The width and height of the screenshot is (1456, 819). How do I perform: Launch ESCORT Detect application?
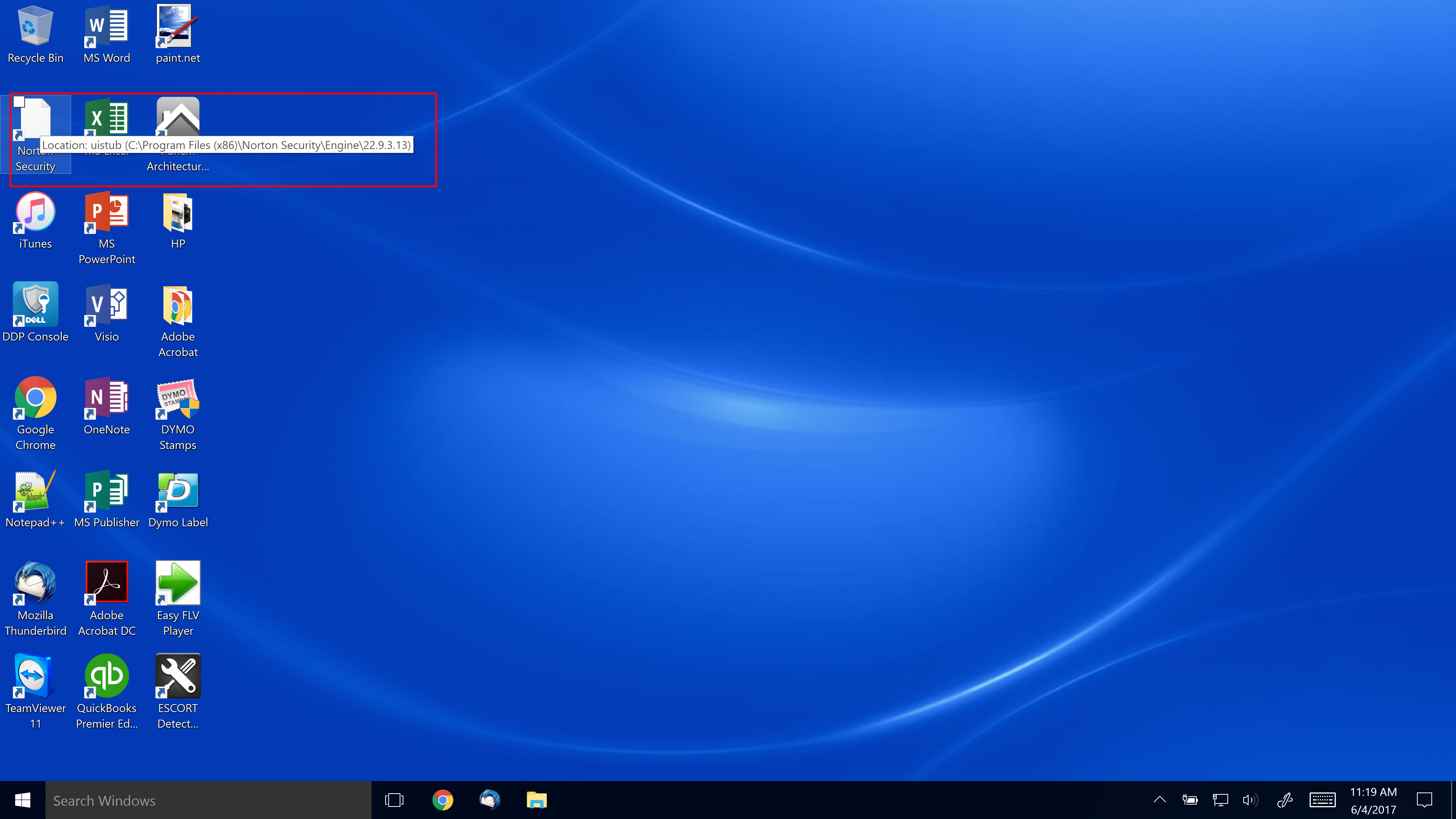coord(178,691)
